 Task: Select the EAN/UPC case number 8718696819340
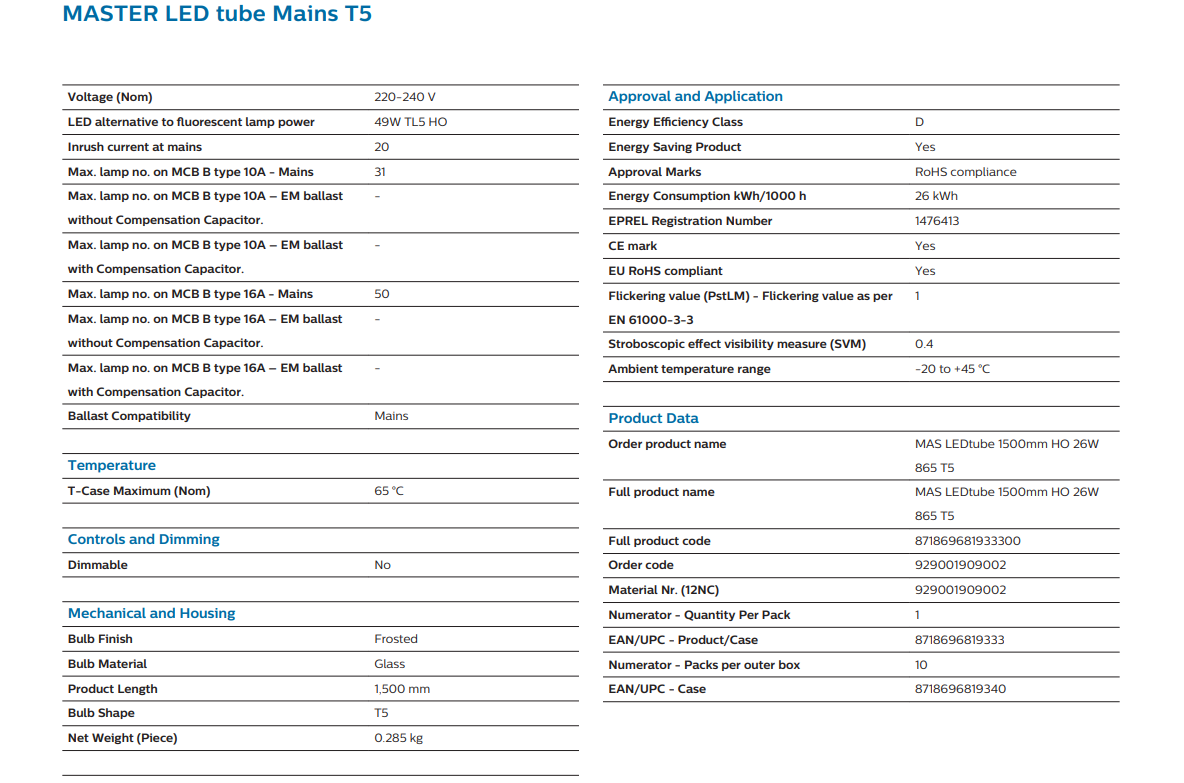coord(960,689)
